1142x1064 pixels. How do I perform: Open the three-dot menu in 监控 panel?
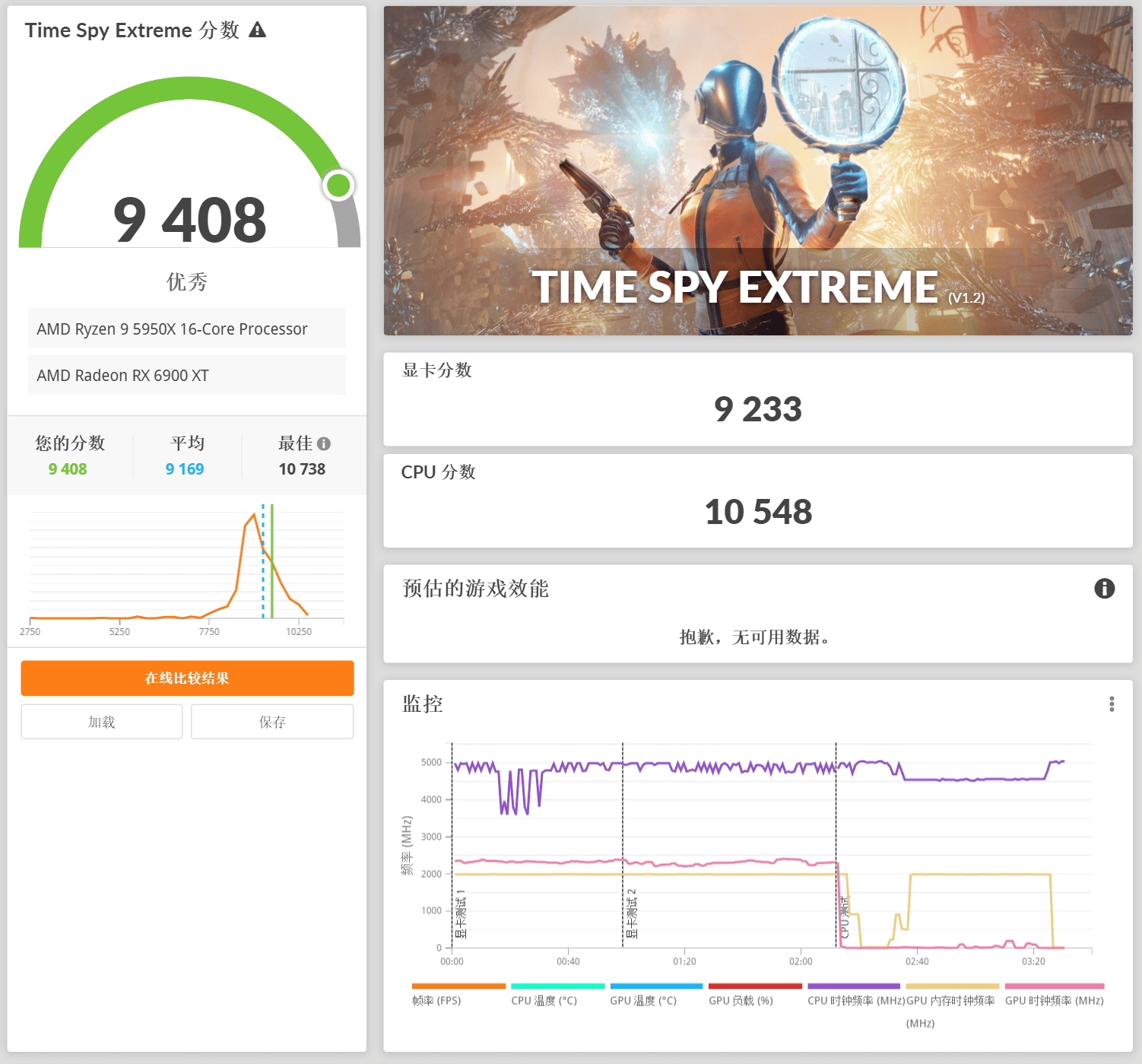click(1112, 704)
